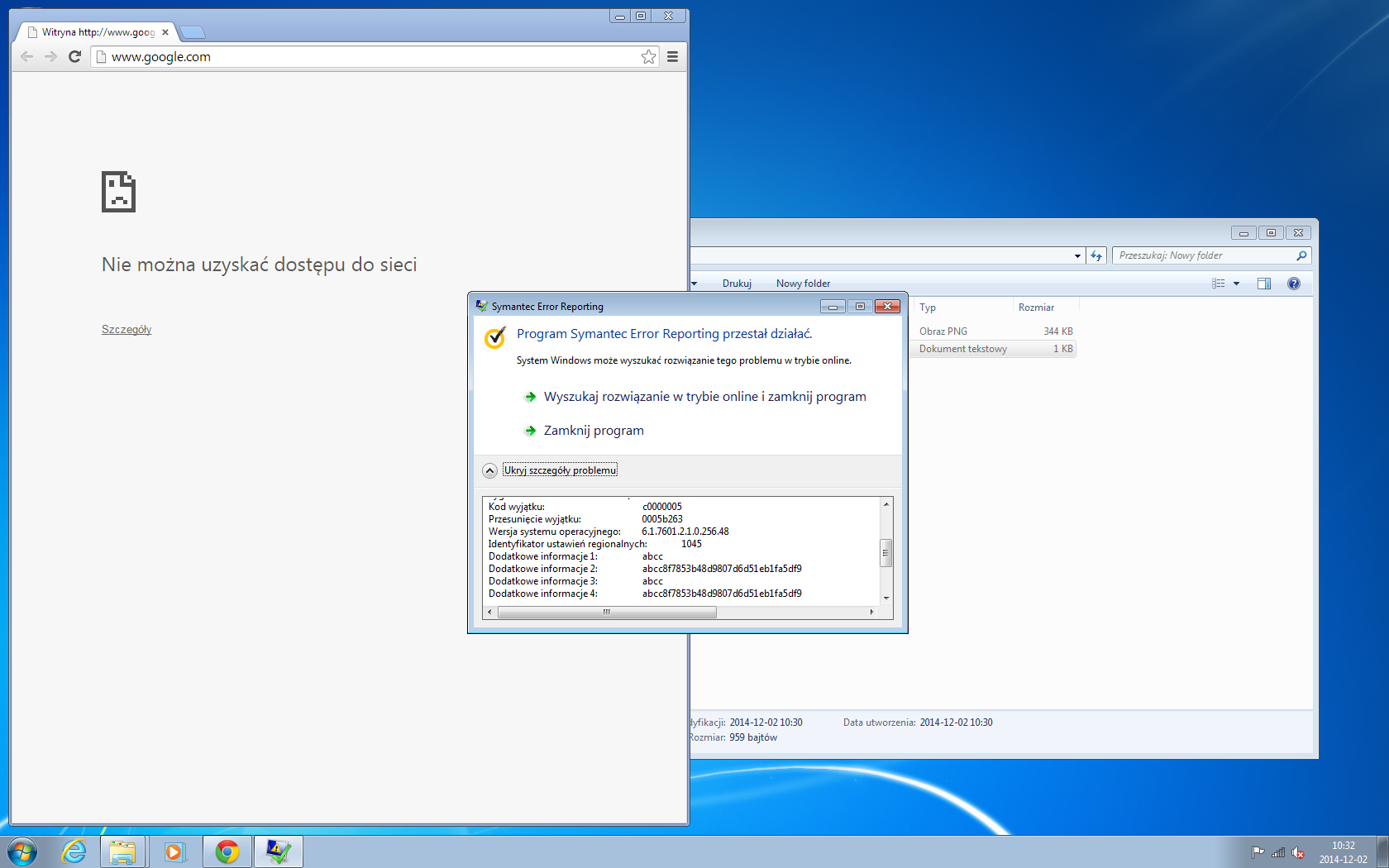
Task: Open Explorer help question mark icon
Action: [x=1294, y=284]
